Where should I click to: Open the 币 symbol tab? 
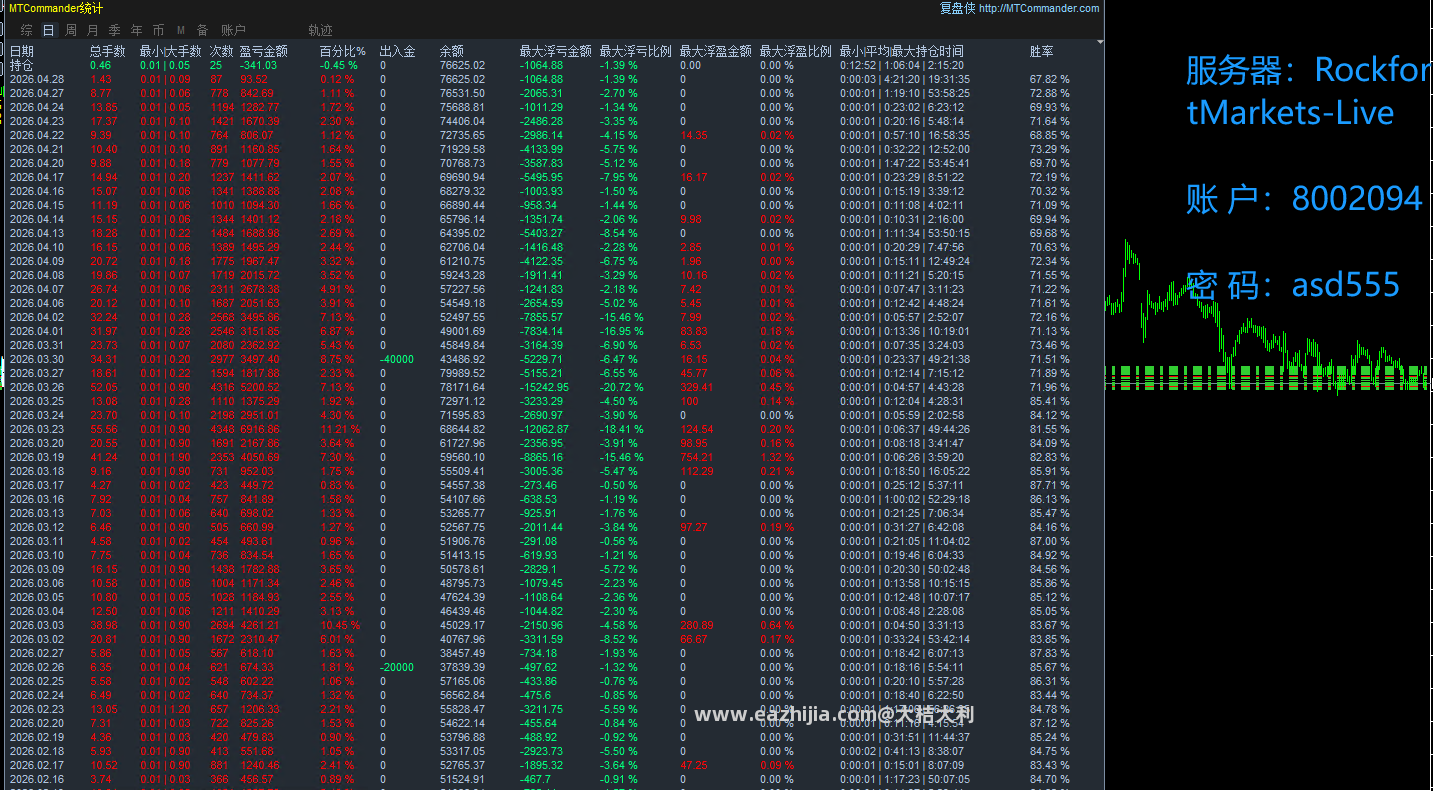click(159, 31)
